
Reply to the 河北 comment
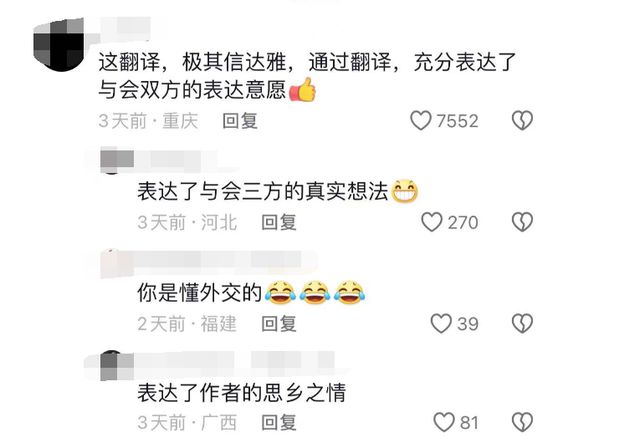pos(279,222)
